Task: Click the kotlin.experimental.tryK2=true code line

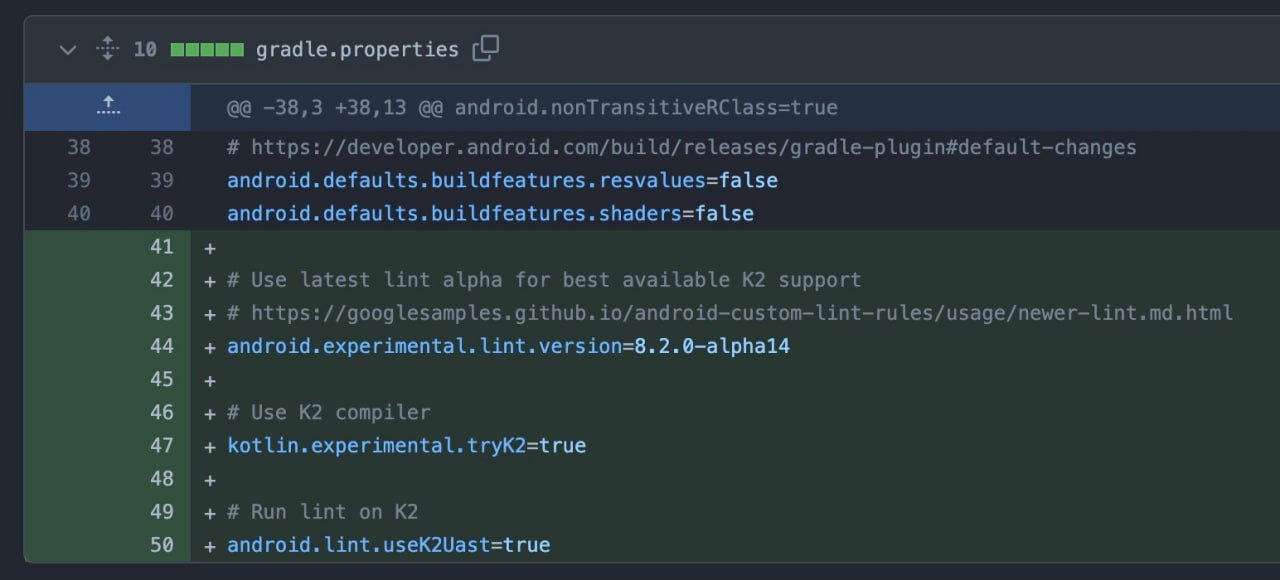Action: pos(406,445)
